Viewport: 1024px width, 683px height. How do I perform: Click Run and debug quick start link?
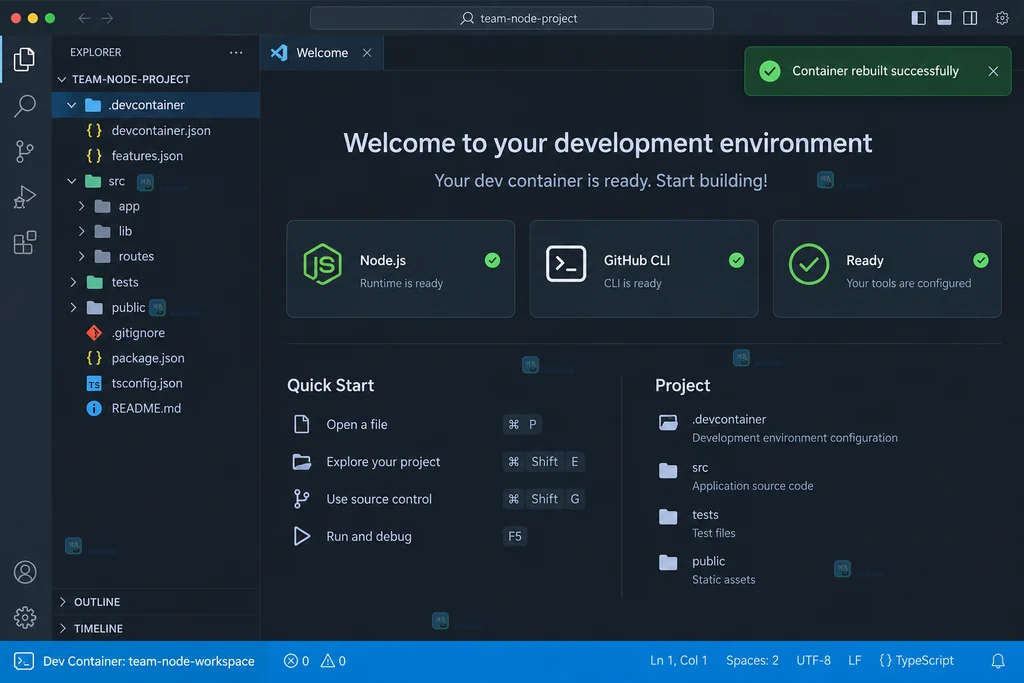(369, 536)
